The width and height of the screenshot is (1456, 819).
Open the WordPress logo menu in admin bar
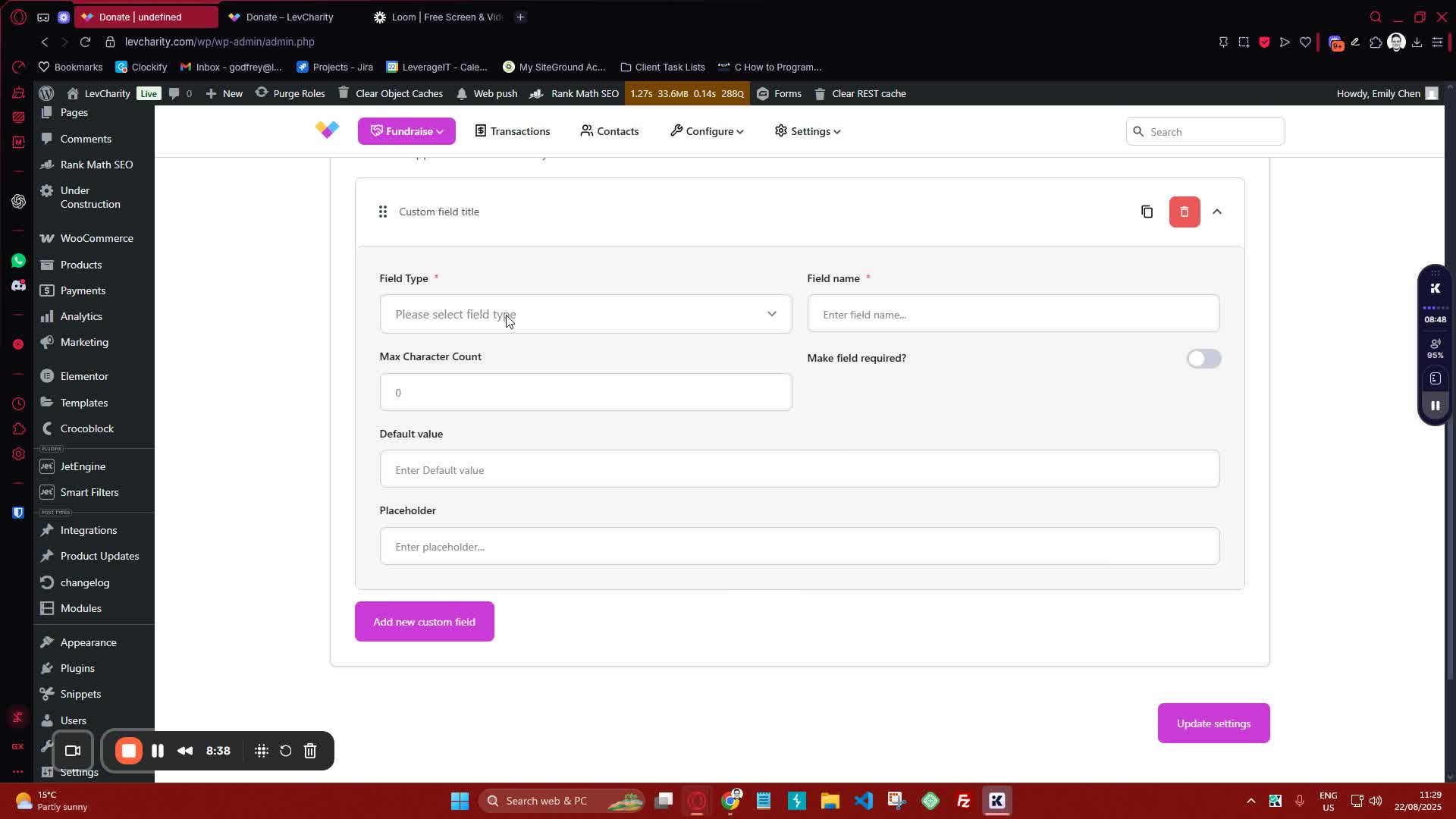(46, 93)
